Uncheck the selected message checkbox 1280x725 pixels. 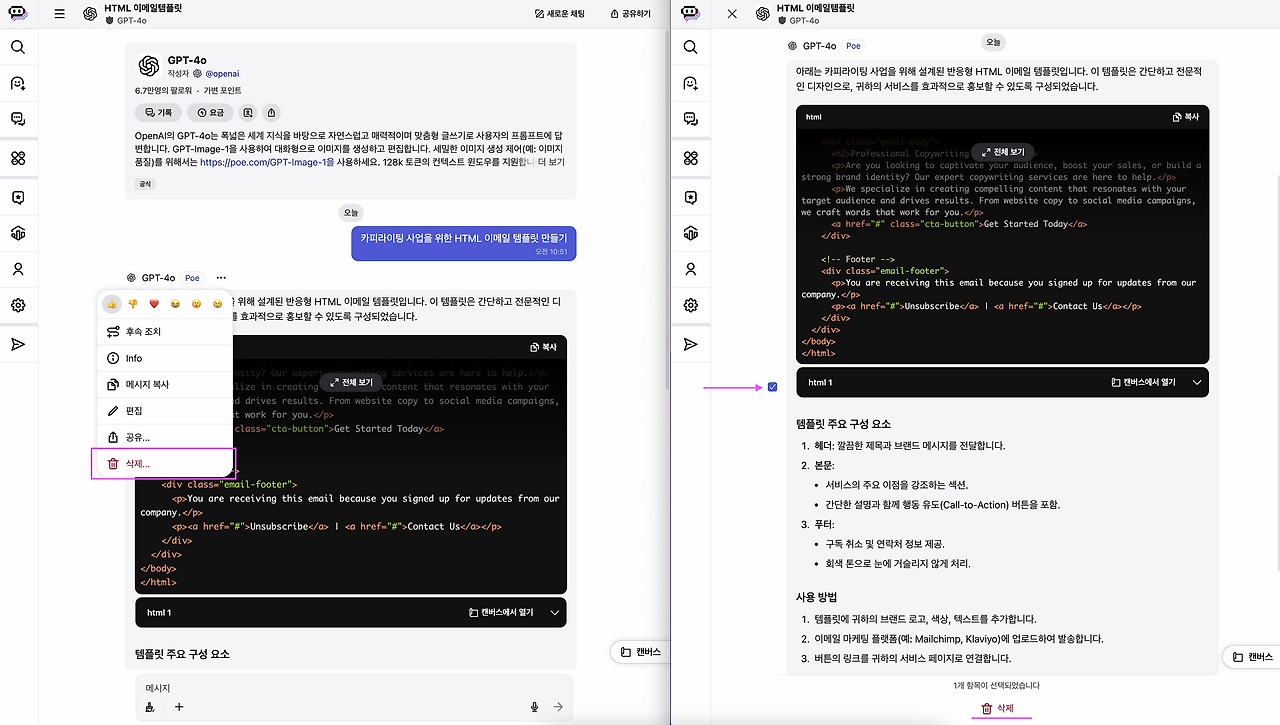pyautogui.click(x=772, y=387)
